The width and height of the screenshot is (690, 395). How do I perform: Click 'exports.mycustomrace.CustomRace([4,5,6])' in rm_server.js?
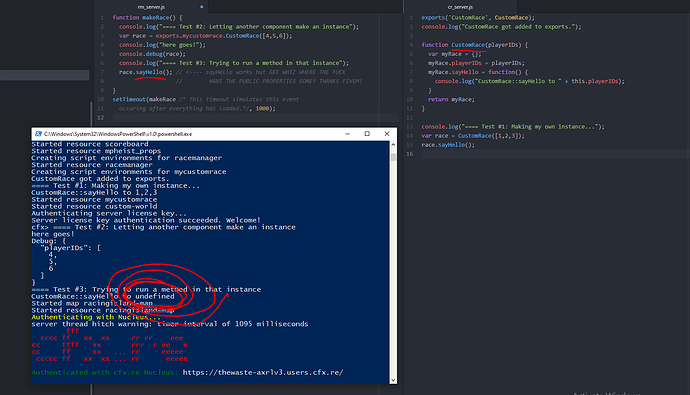pos(222,36)
